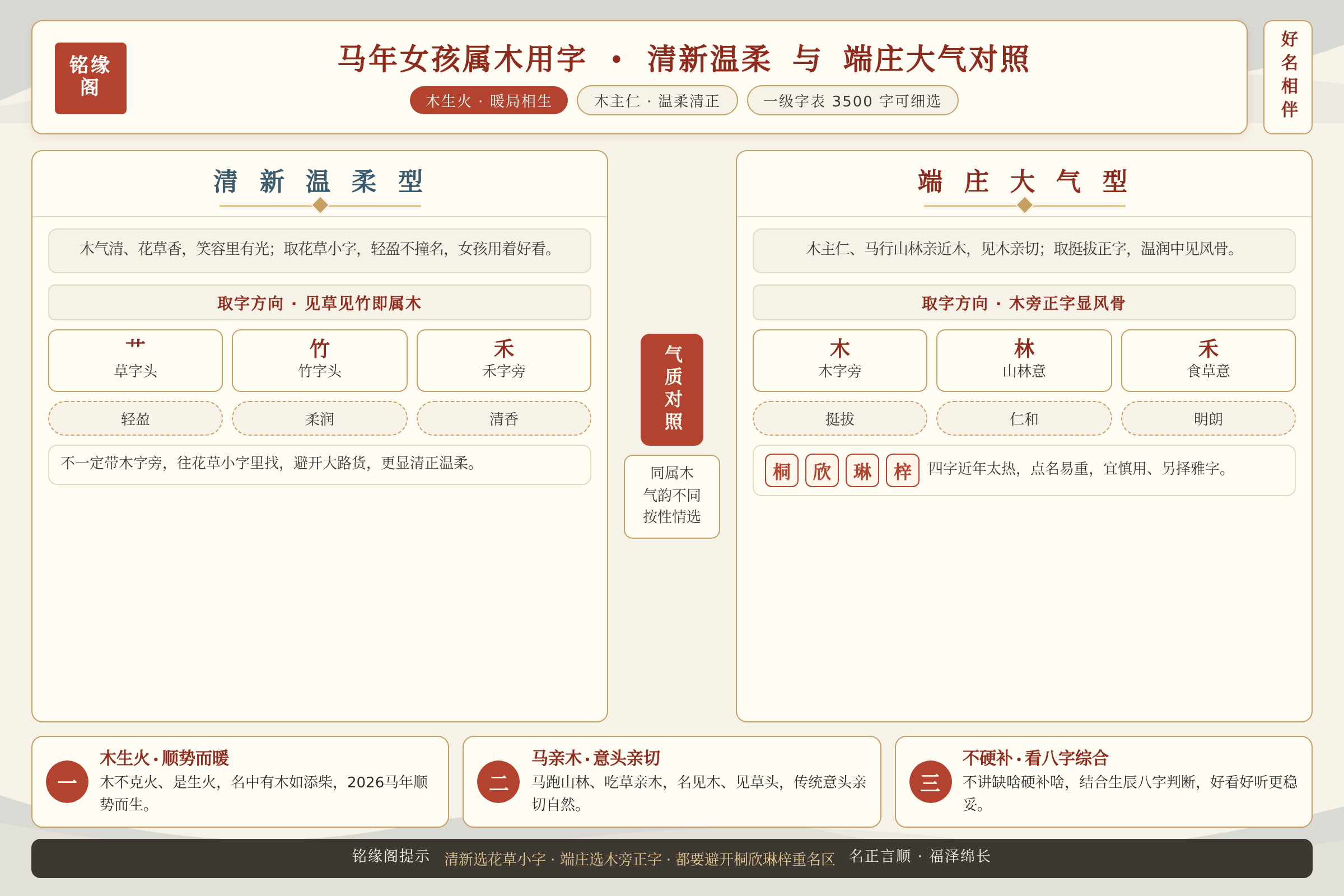Click the 好名相伴 vertical side tag
Image resolution: width=1344 pixels, height=896 pixels.
point(1287,77)
